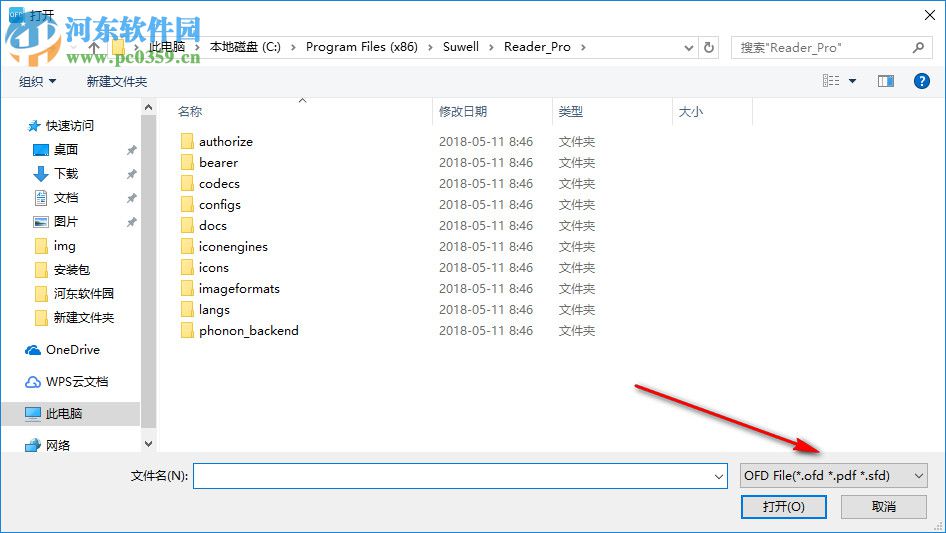Refresh the Reader_Pro folder view
946x533 pixels.
[709, 47]
